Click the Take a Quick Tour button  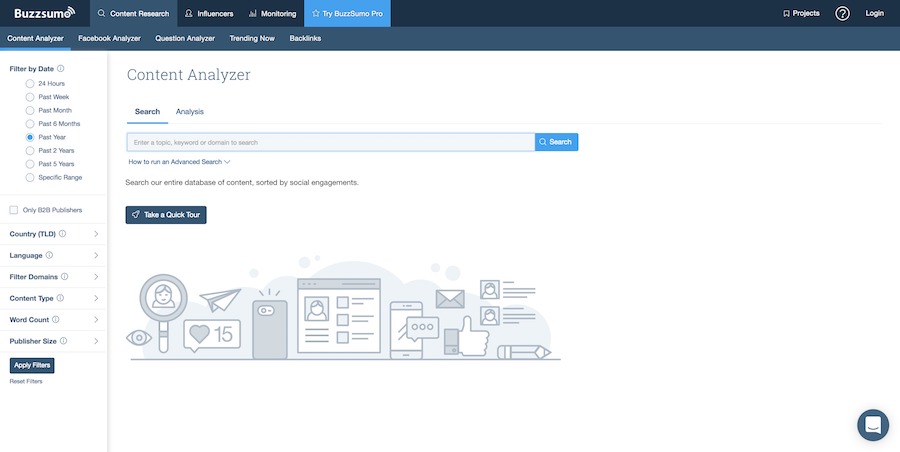[166, 215]
